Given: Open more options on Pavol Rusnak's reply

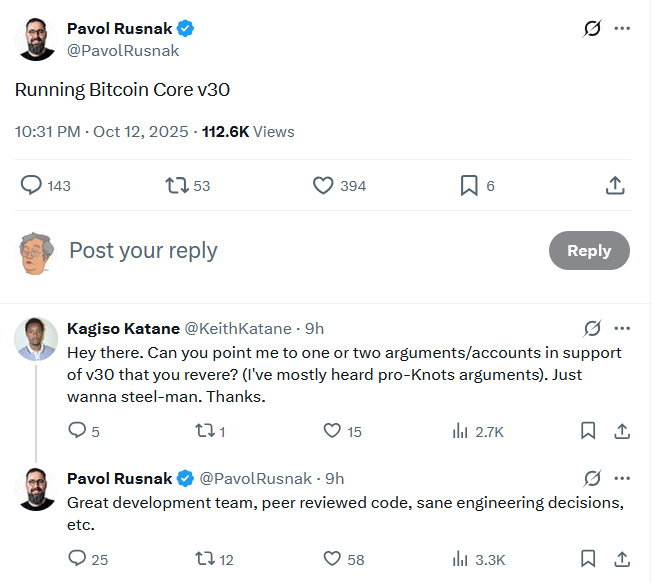Looking at the screenshot, I should click(622, 478).
